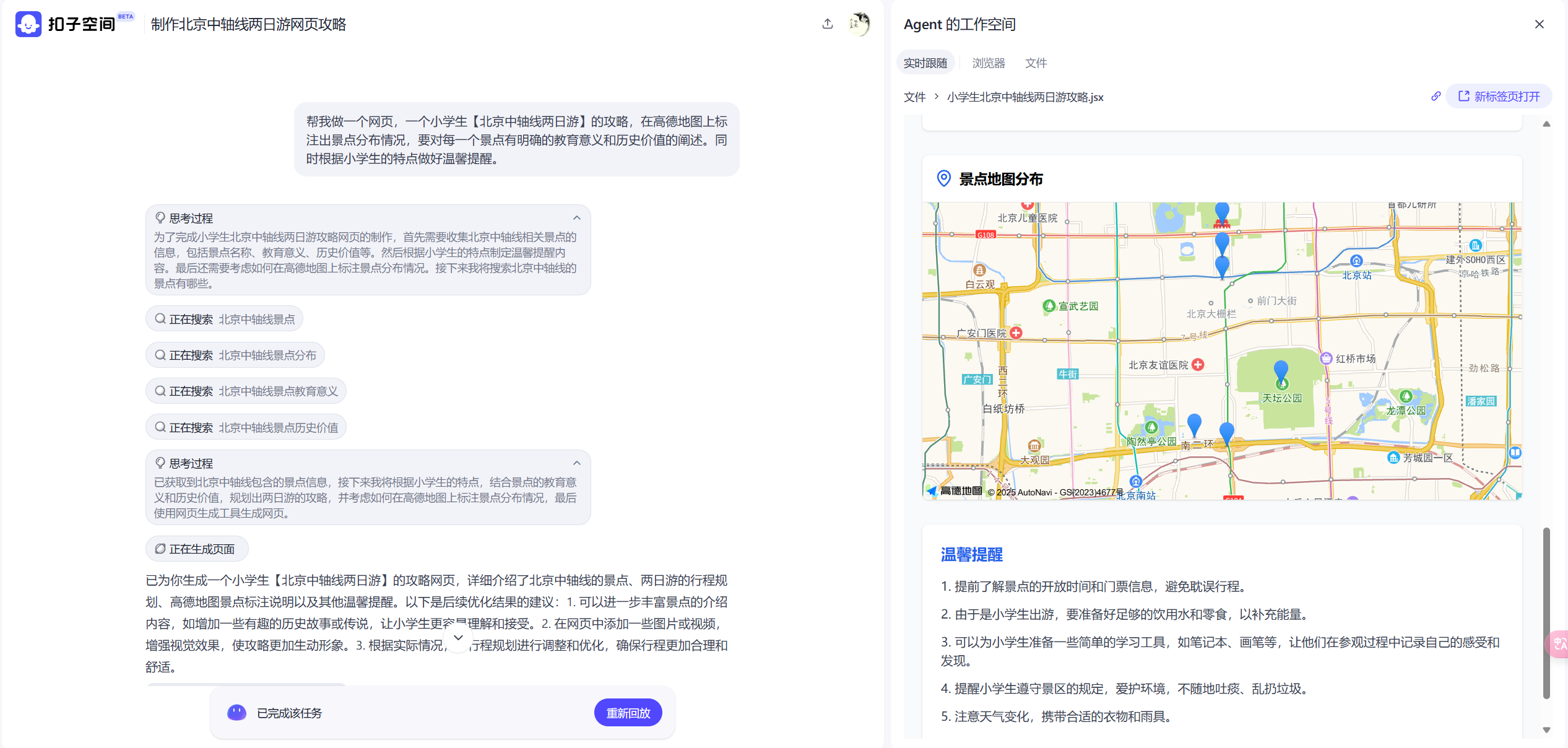Screen dimensions: 1568x748
Task: Click the pink floating translate icon
Action: tap(1558, 644)
